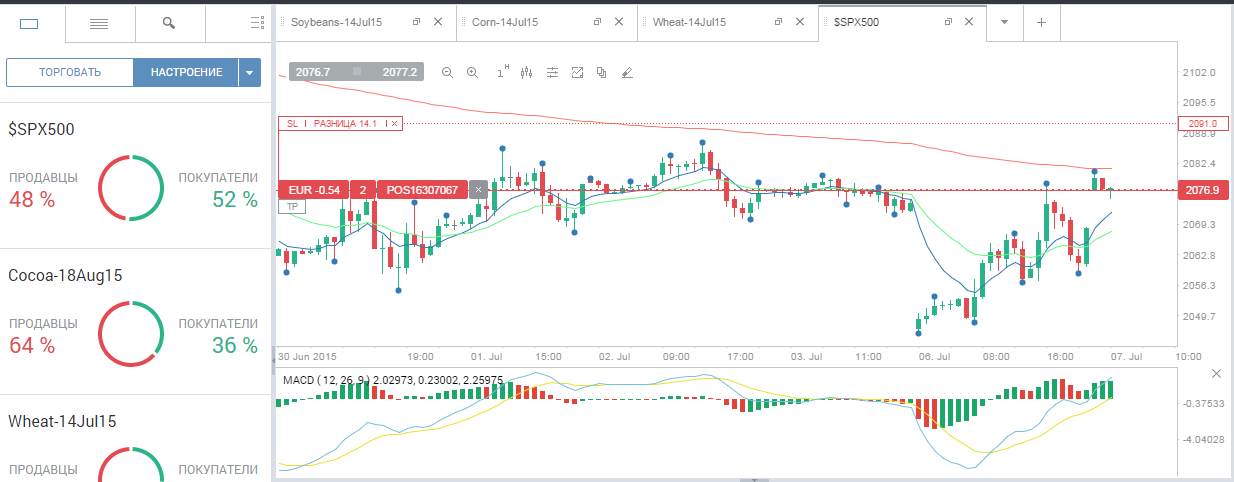Select the НАСТРОЕНИЕ toggle button

click(x=186, y=72)
